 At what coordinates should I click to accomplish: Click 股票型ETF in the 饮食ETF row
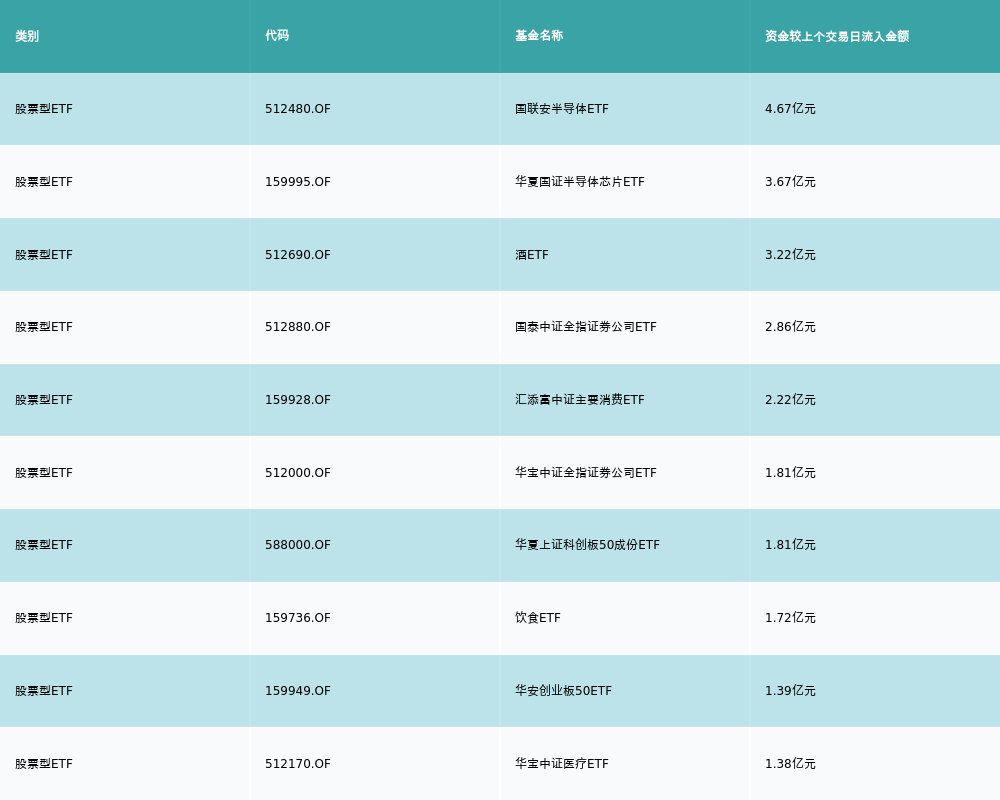click(x=44, y=618)
